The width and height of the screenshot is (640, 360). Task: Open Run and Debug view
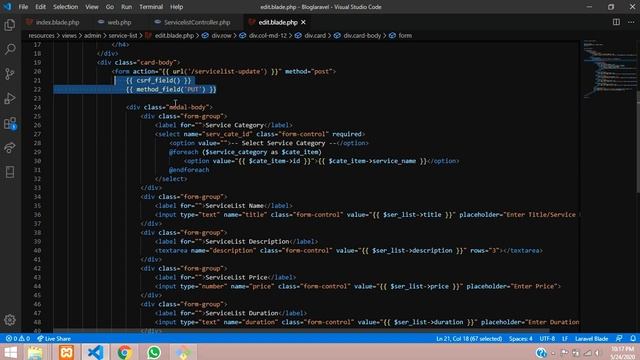(10, 98)
